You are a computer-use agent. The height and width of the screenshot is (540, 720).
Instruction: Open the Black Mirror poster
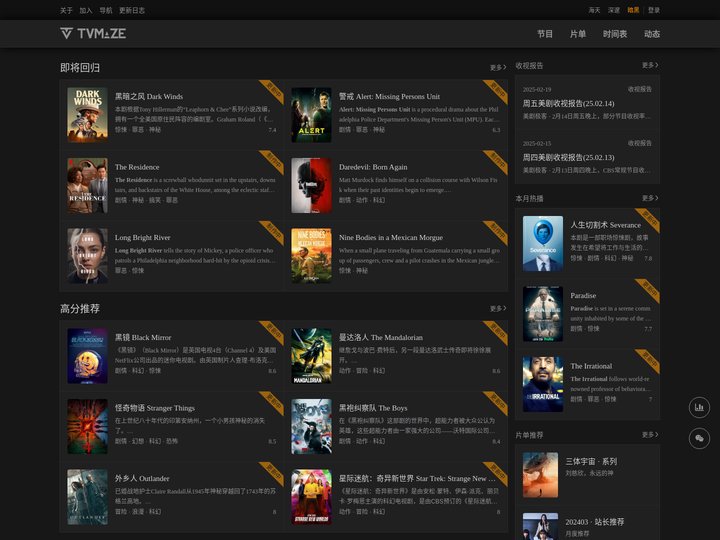point(87,356)
